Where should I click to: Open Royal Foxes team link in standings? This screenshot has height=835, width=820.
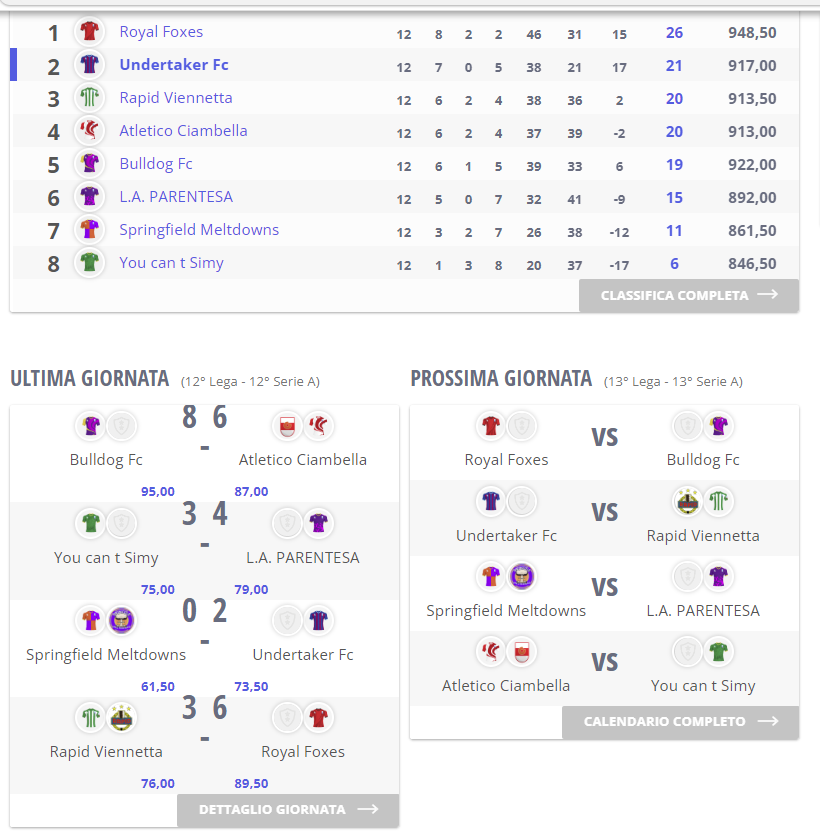pos(161,31)
